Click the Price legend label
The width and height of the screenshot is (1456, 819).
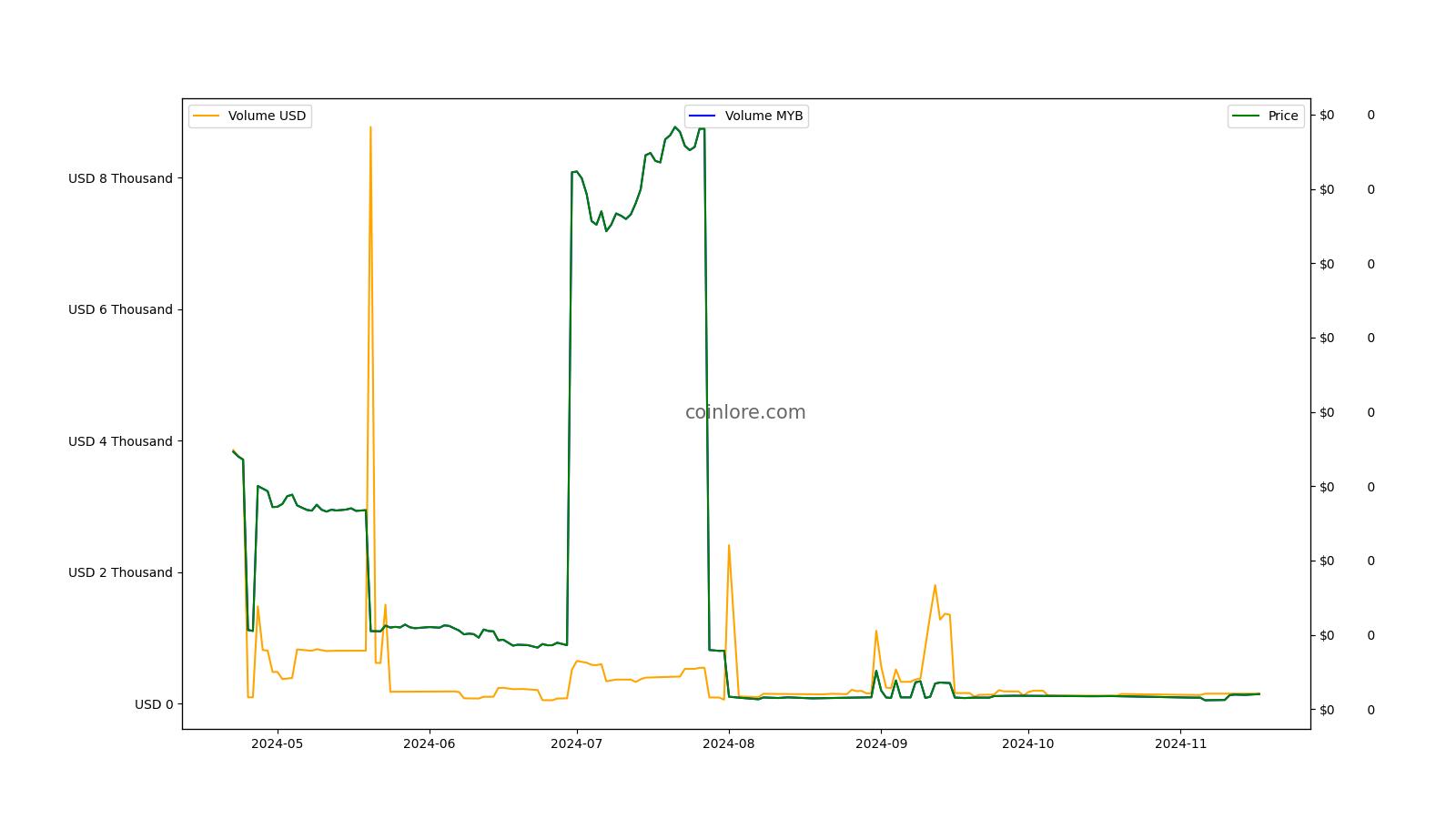[1283, 116]
